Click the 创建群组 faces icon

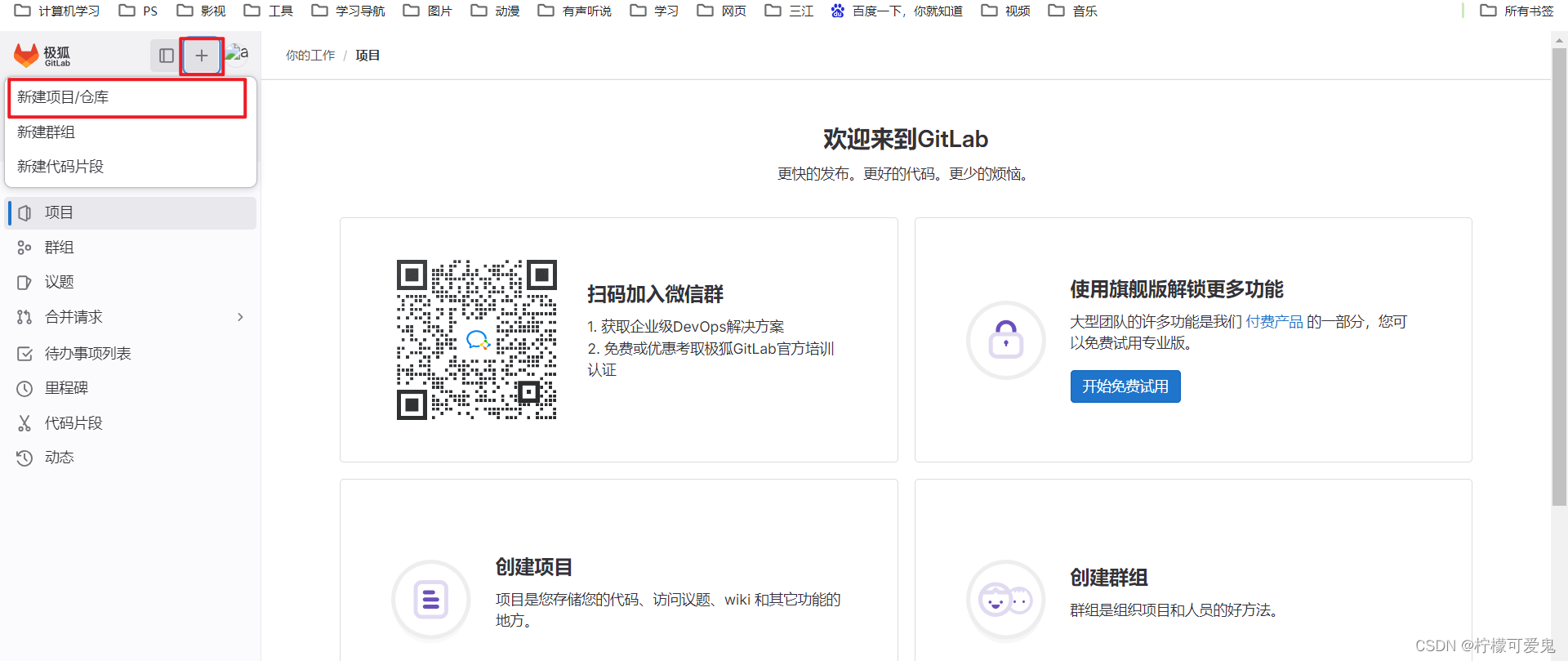coord(1006,600)
